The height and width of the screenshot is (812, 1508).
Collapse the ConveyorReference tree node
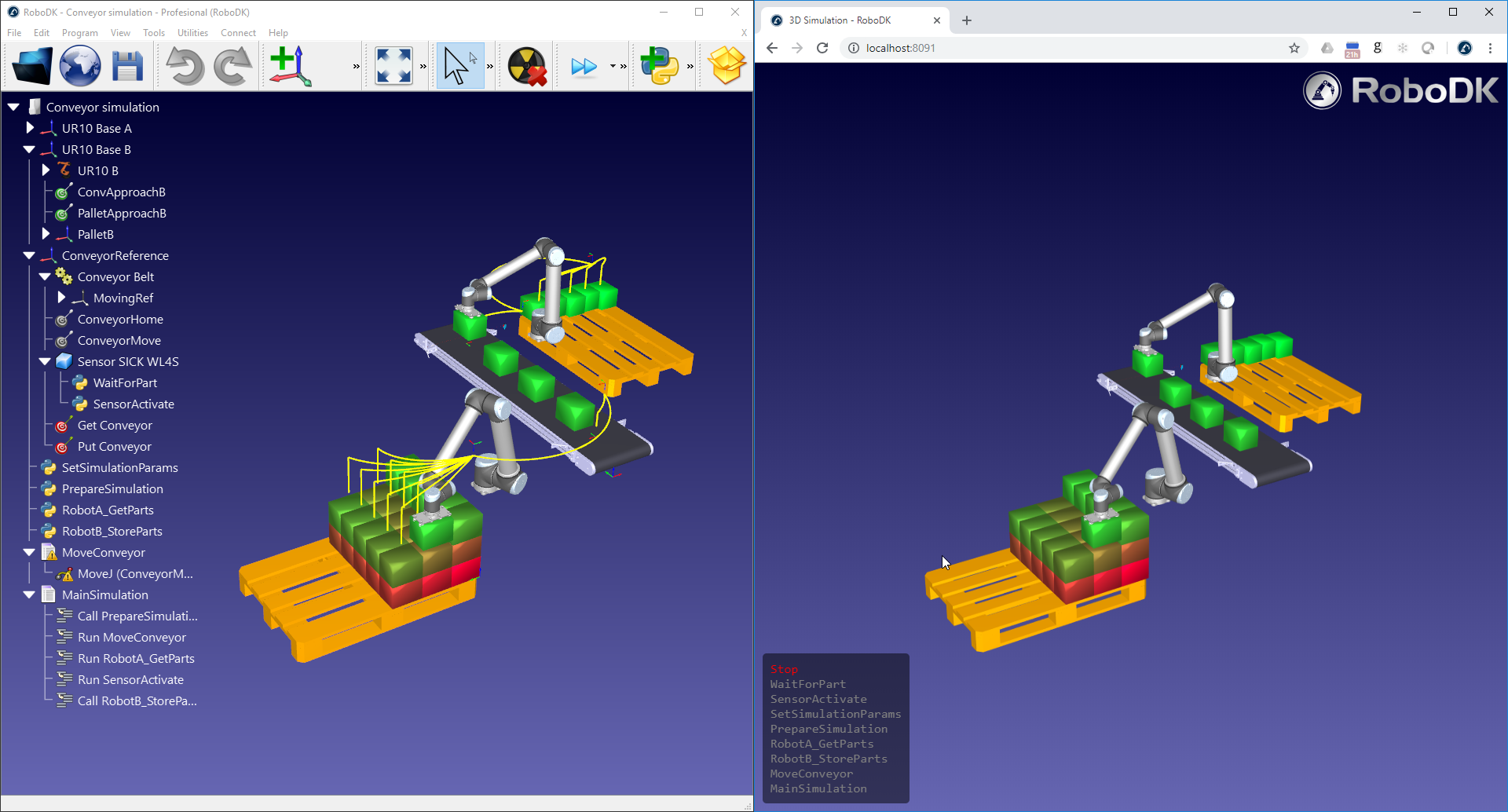29,256
